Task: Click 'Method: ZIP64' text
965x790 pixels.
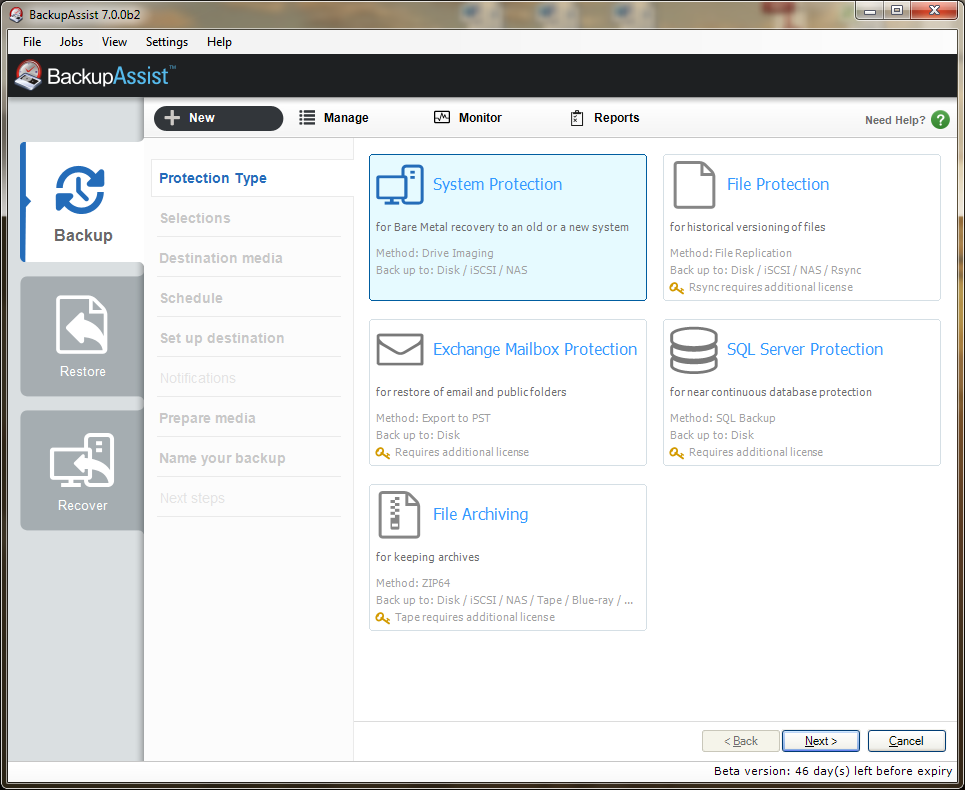Action: pyautogui.click(x=413, y=583)
